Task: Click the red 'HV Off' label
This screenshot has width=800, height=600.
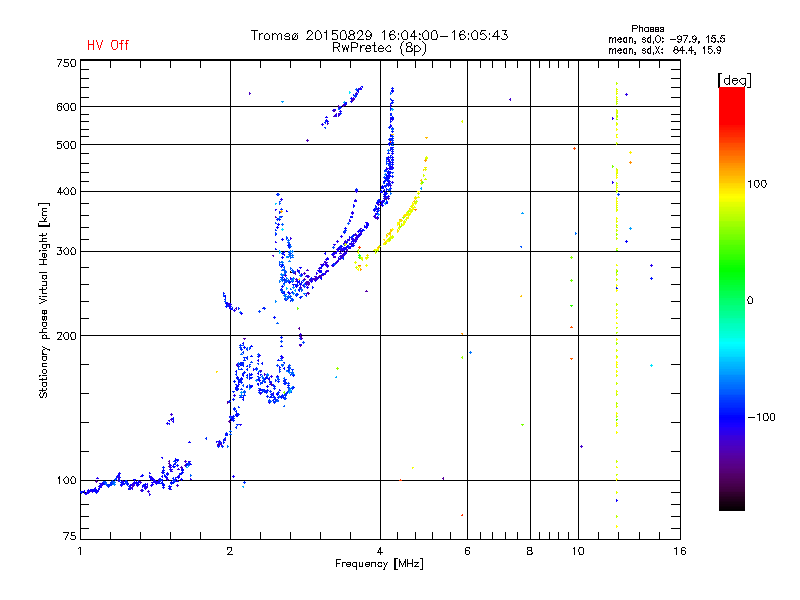Action: tap(108, 45)
